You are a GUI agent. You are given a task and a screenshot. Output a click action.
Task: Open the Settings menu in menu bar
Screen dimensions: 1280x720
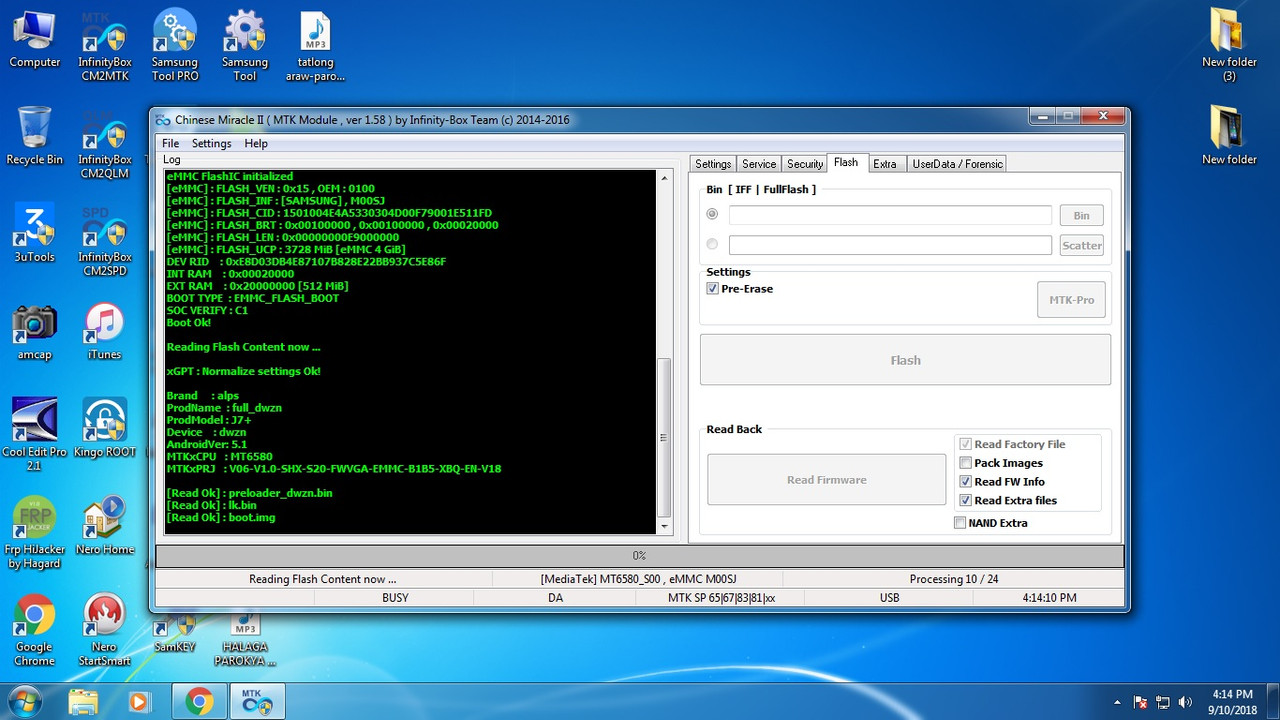212,143
